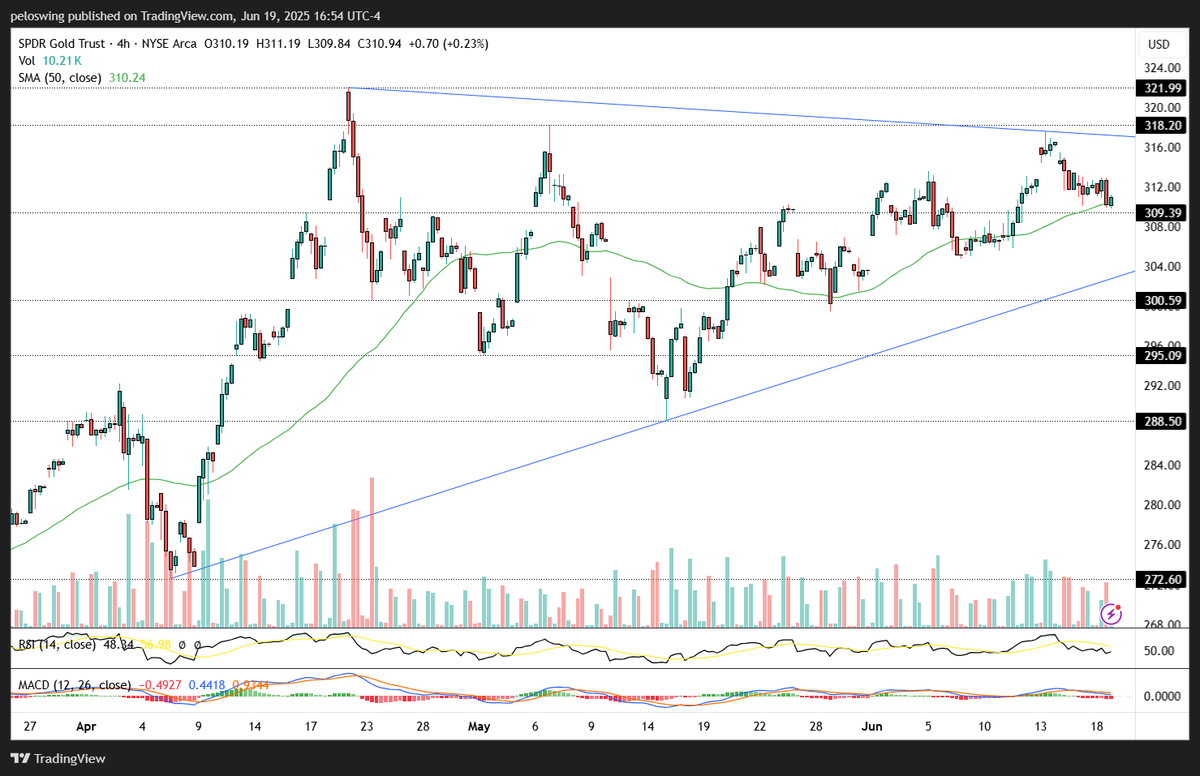Click the 295.09 price level label
Screen dimensions: 1200x776
1161,355
